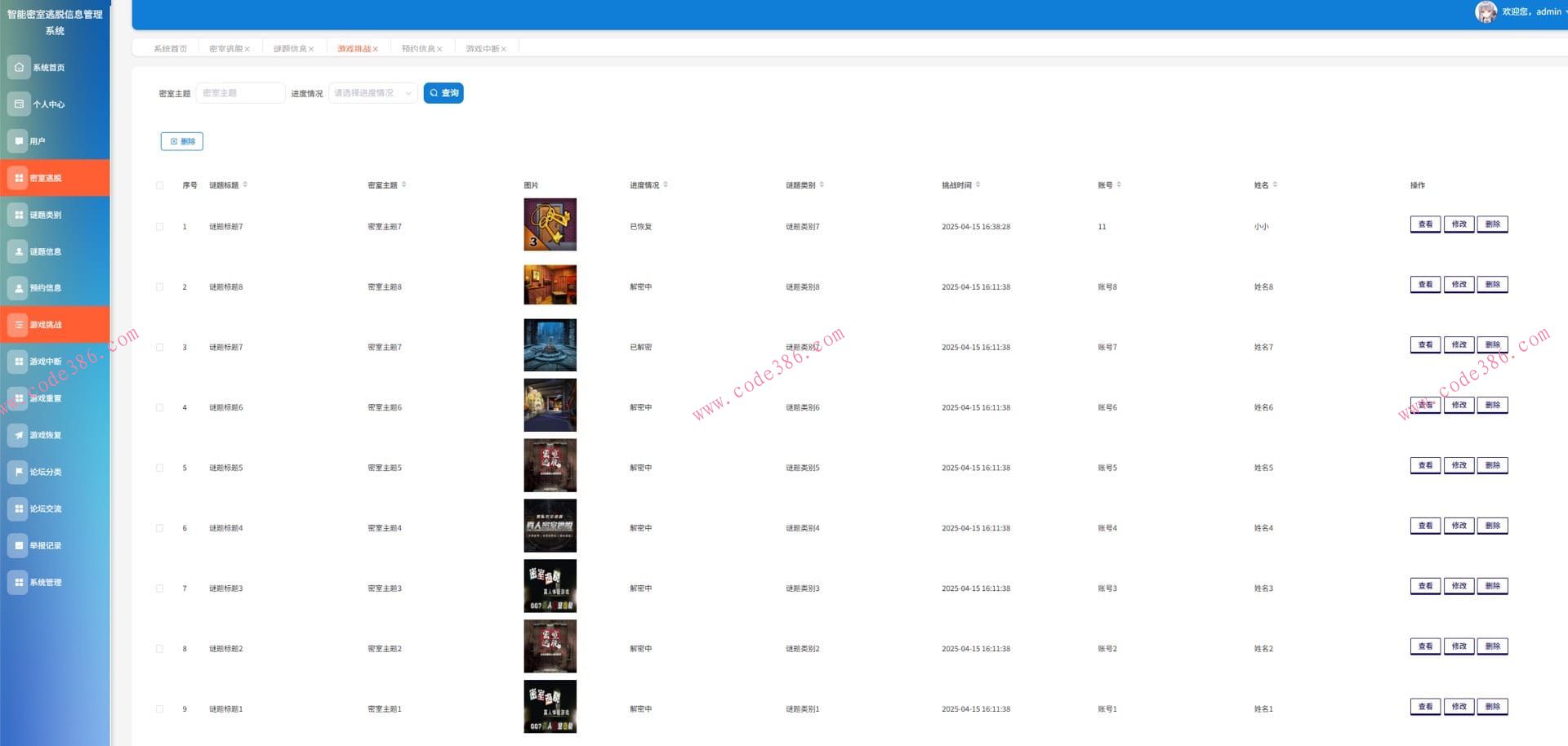
Task: Open the thumbnail for 谜题标题4 row
Action: 550,526
